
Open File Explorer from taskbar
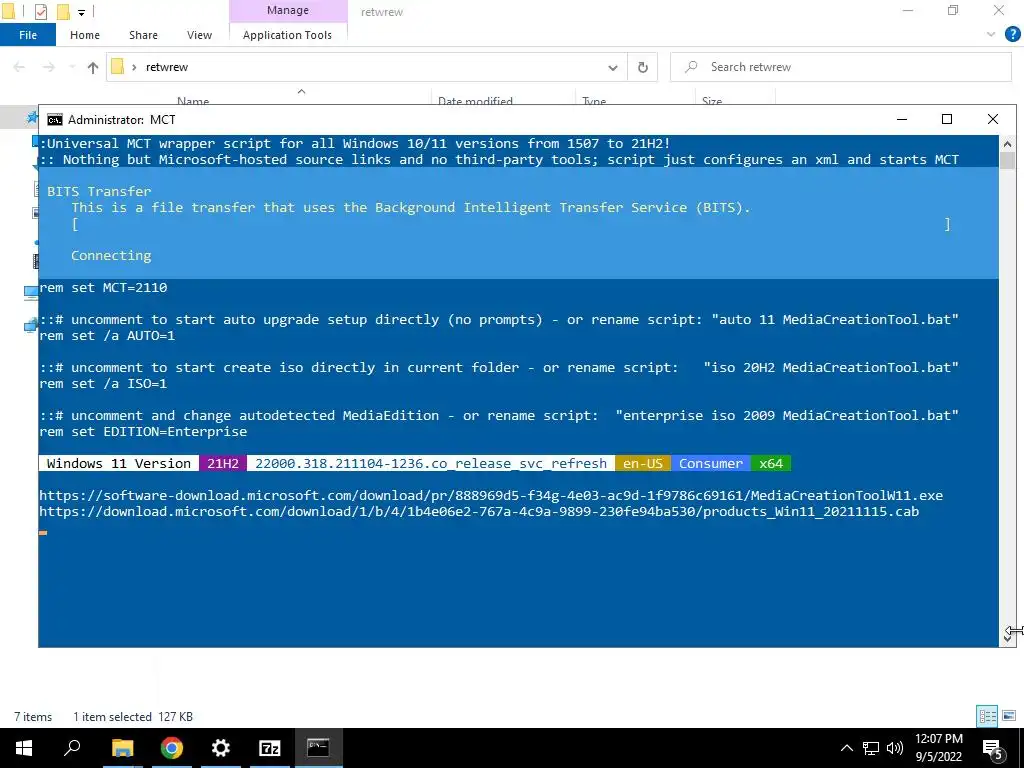[122, 748]
